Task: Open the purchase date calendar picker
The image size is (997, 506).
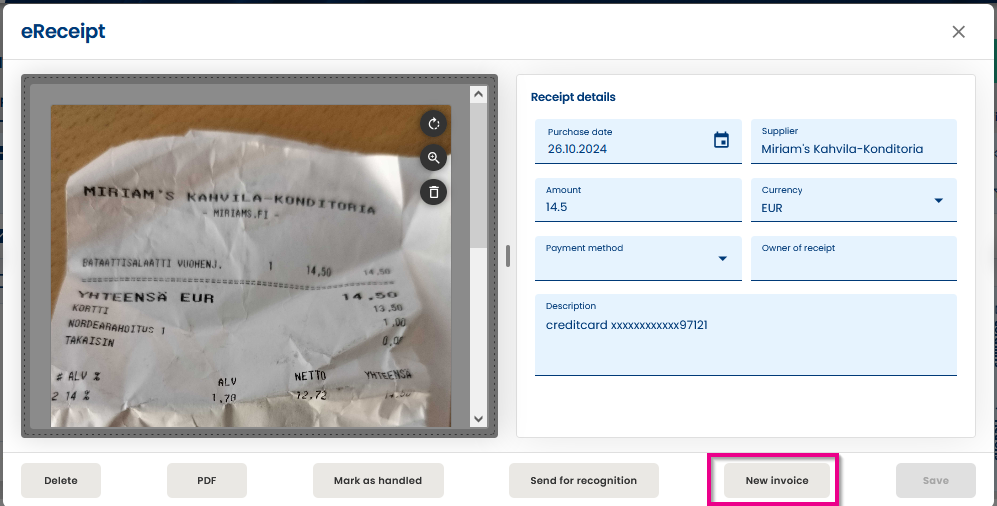Action: [x=721, y=140]
